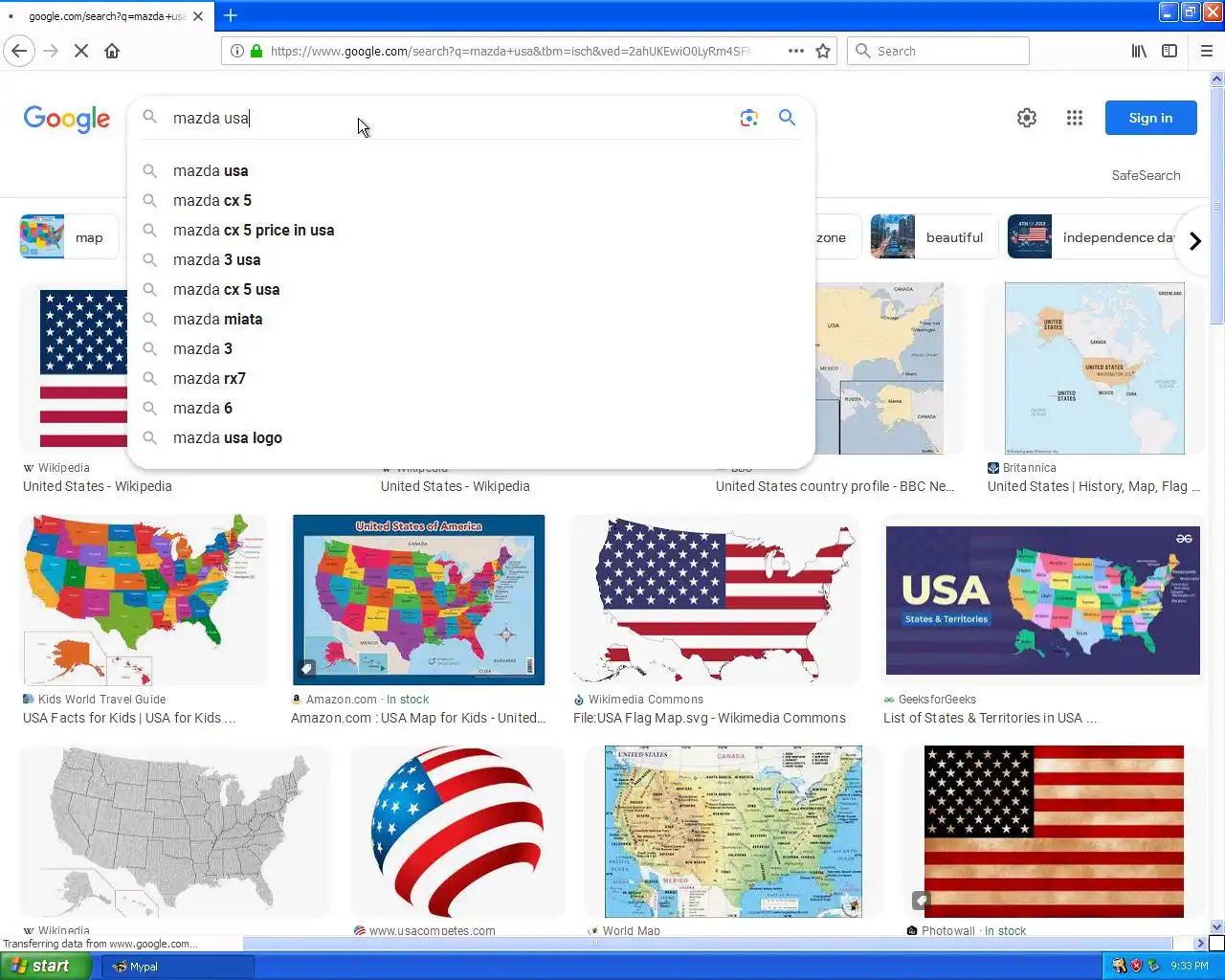Search by image with Google Lens icon
This screenshot has height=980, width=1225.
(x=749, y=118)
